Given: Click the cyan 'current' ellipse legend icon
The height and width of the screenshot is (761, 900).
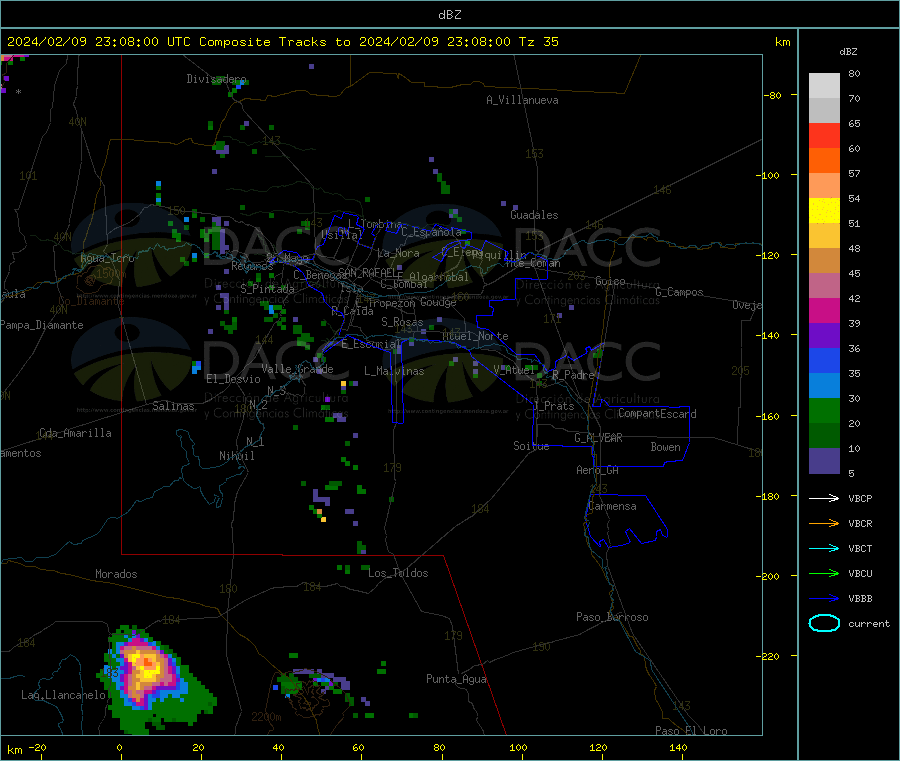Looking at the screenshot, I should [x=824, y=623].
